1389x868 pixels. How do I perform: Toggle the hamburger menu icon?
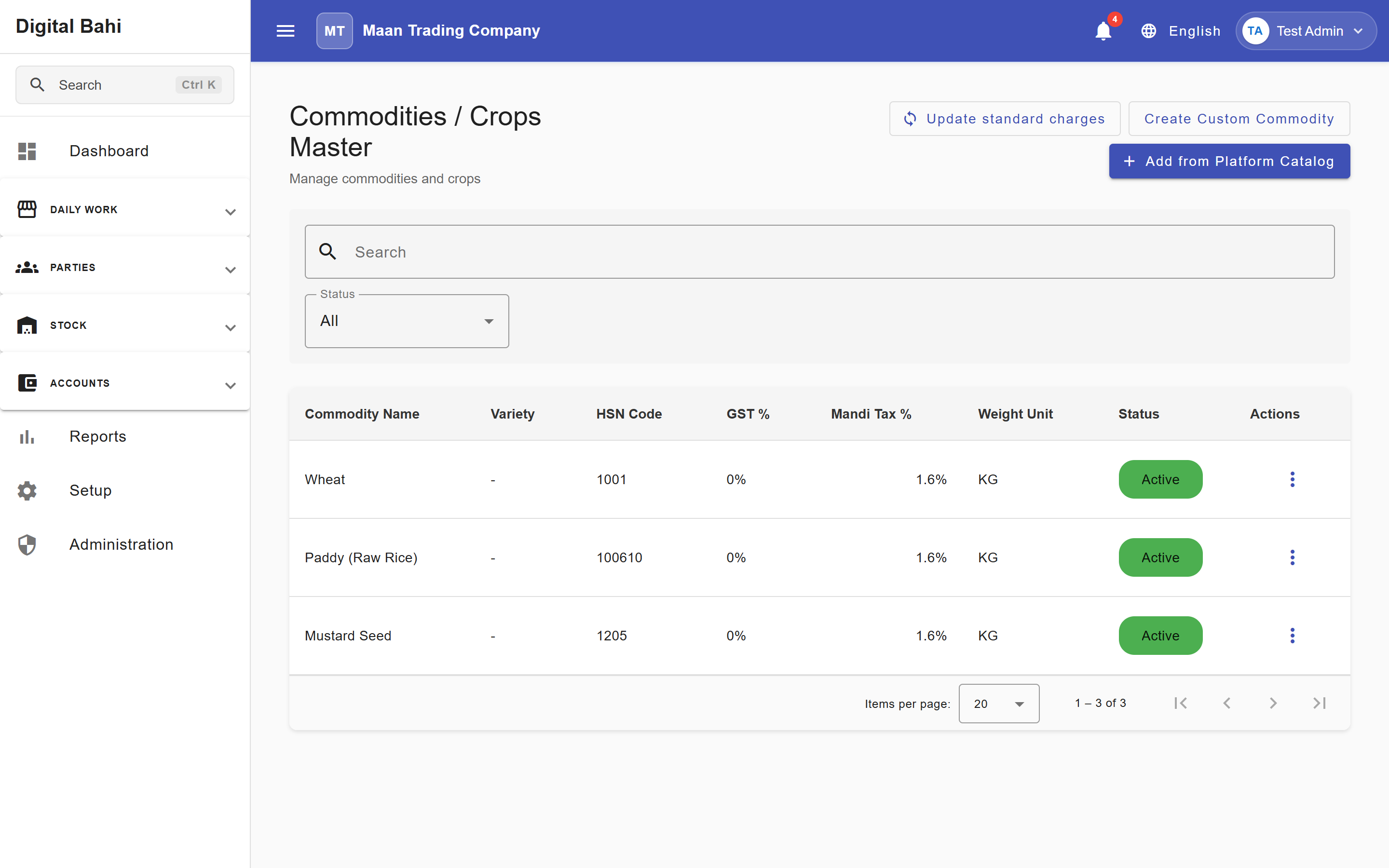tap(285, 31)
